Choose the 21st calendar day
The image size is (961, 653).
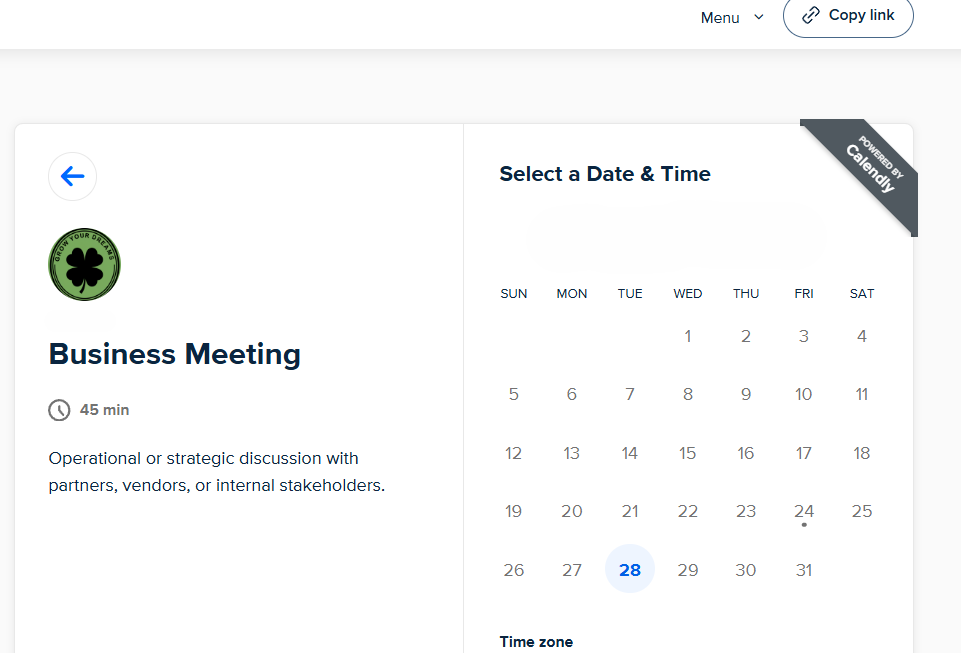click(630, 511)
